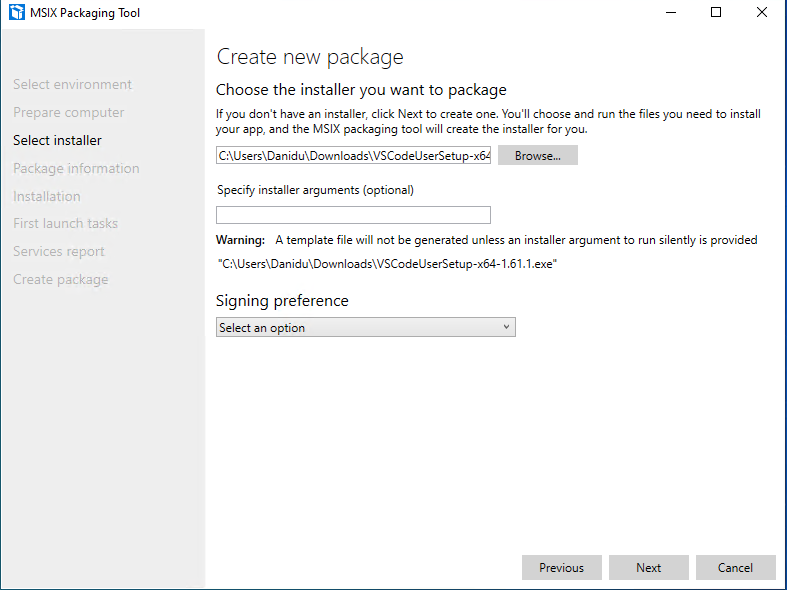
Task: Click the Browse... button
Action: [x=538, y=156]
